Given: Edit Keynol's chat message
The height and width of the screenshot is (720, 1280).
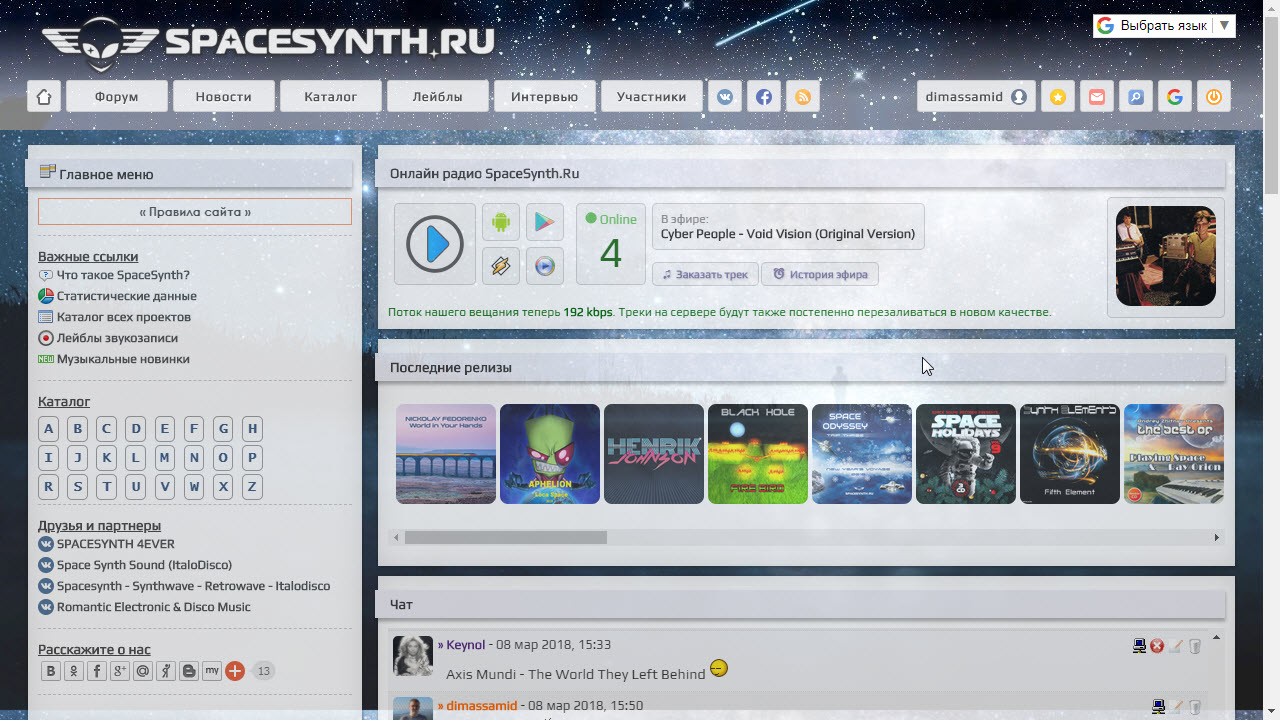Looking at the screenshot, I should (1176, 646).
